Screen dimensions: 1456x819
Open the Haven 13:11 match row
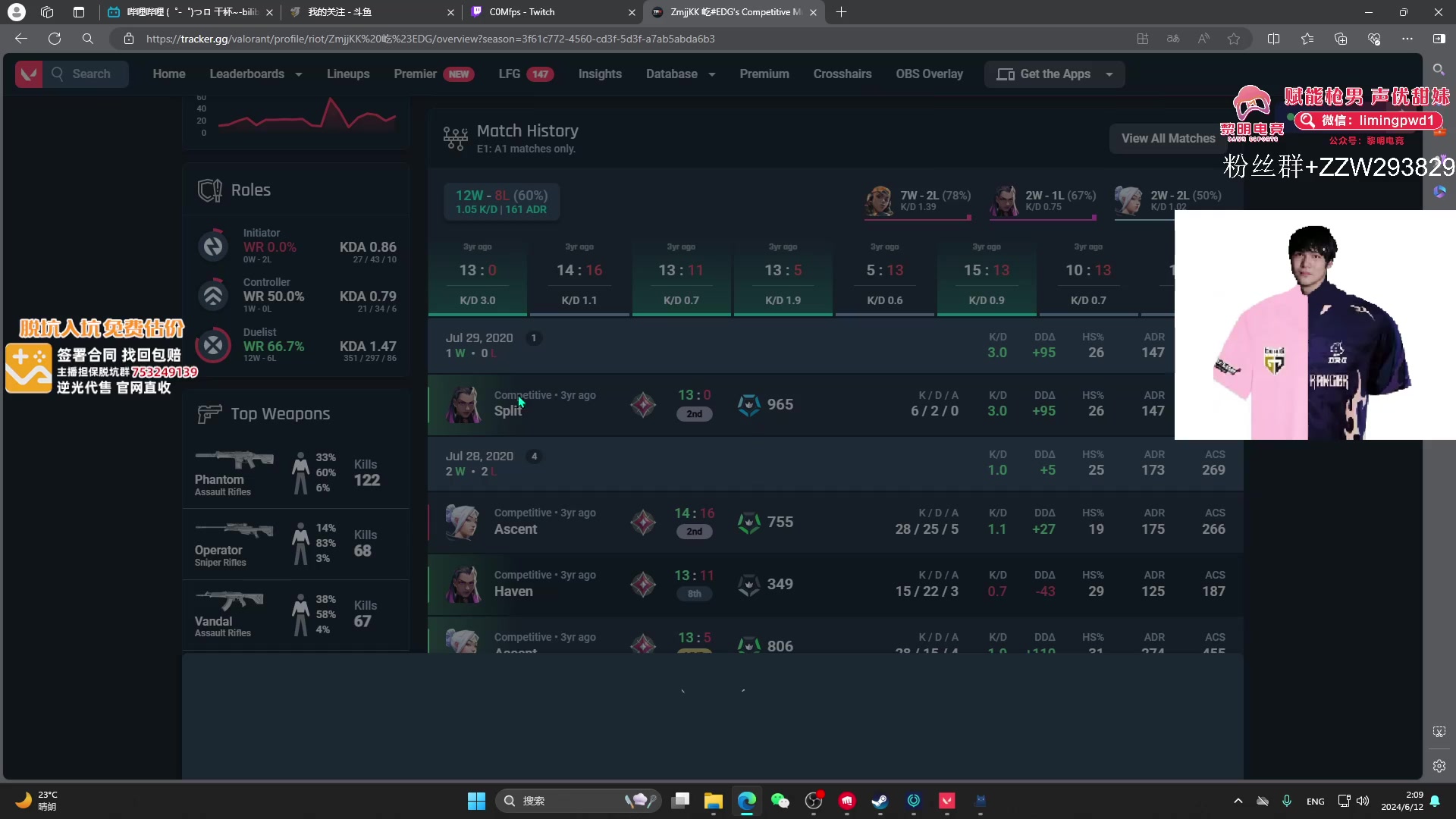point(835,584)
